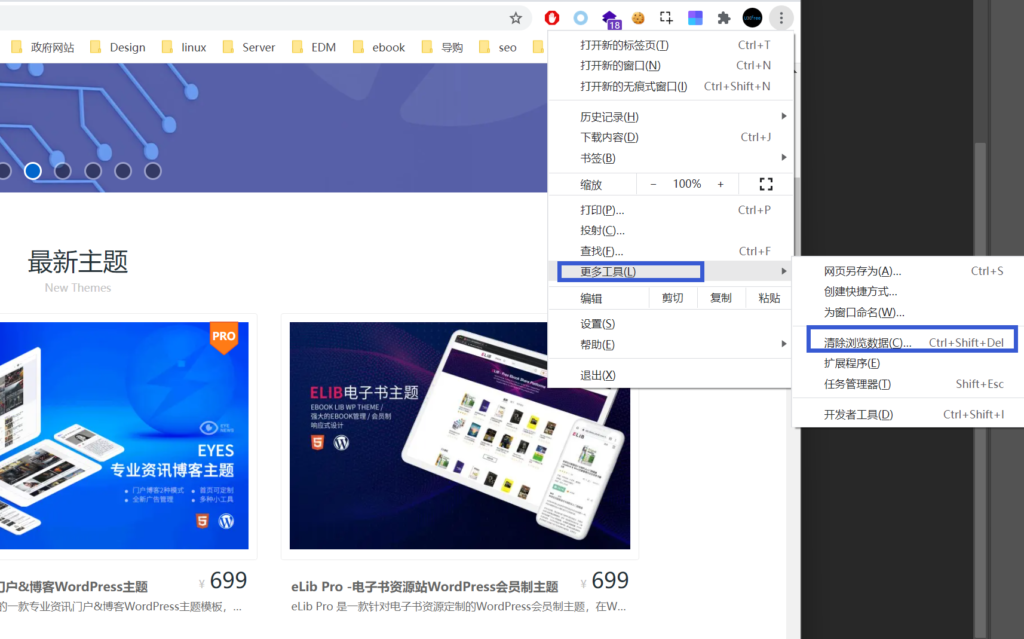Click the blue circle extension icon
1024x639 pixels.
[581, 18]
